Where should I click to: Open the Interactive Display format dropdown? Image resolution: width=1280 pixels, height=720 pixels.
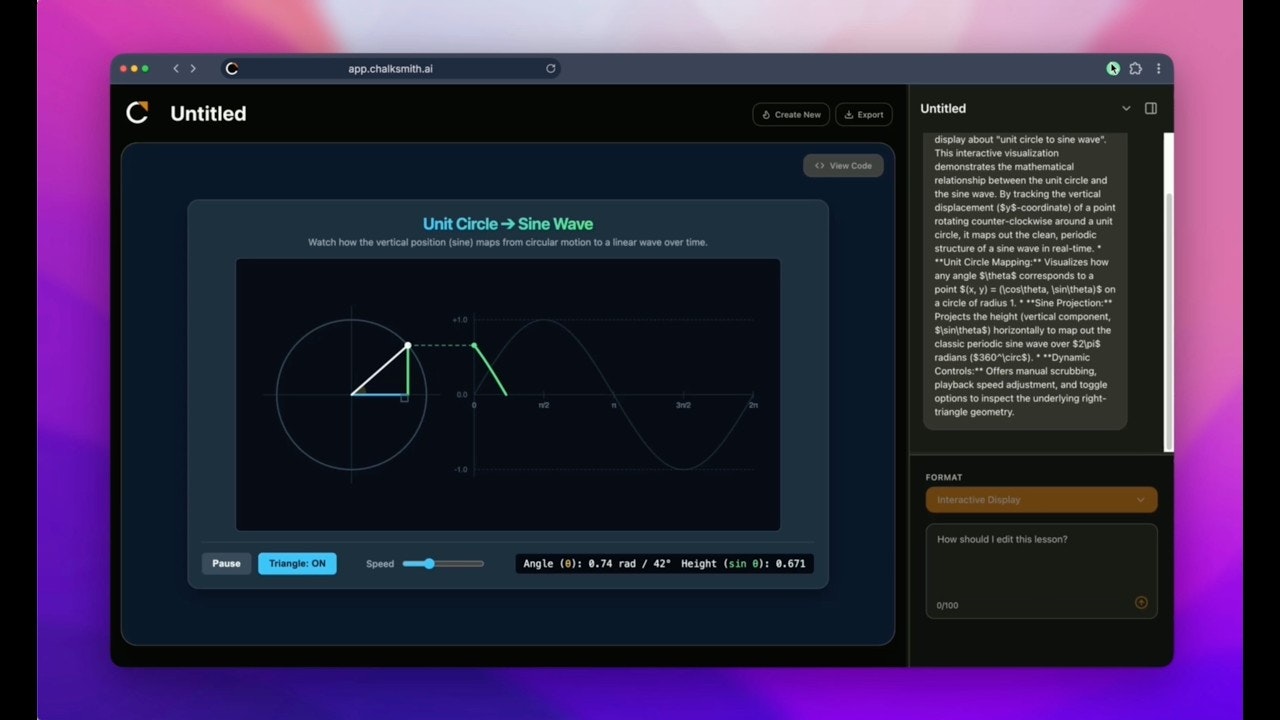coord(1041,500)
